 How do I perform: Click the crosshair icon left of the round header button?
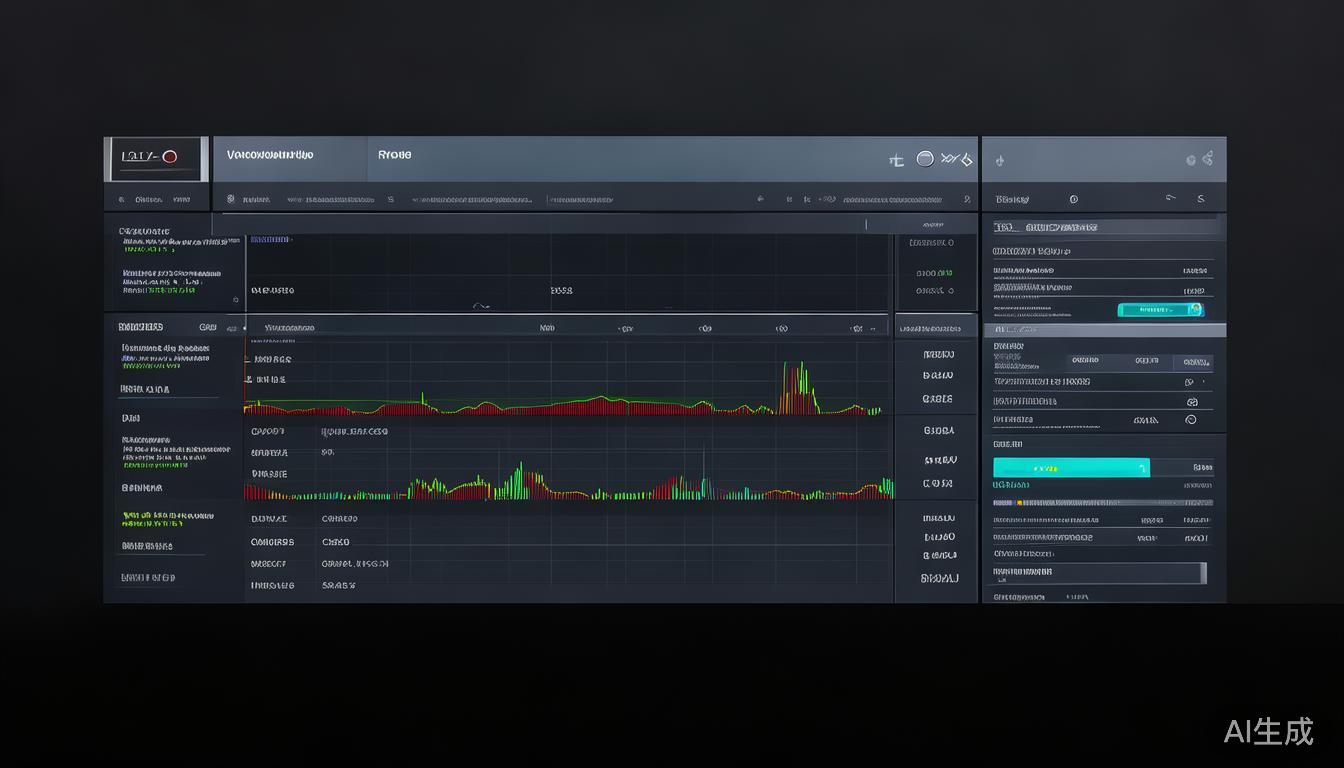(x=897, y=160)
